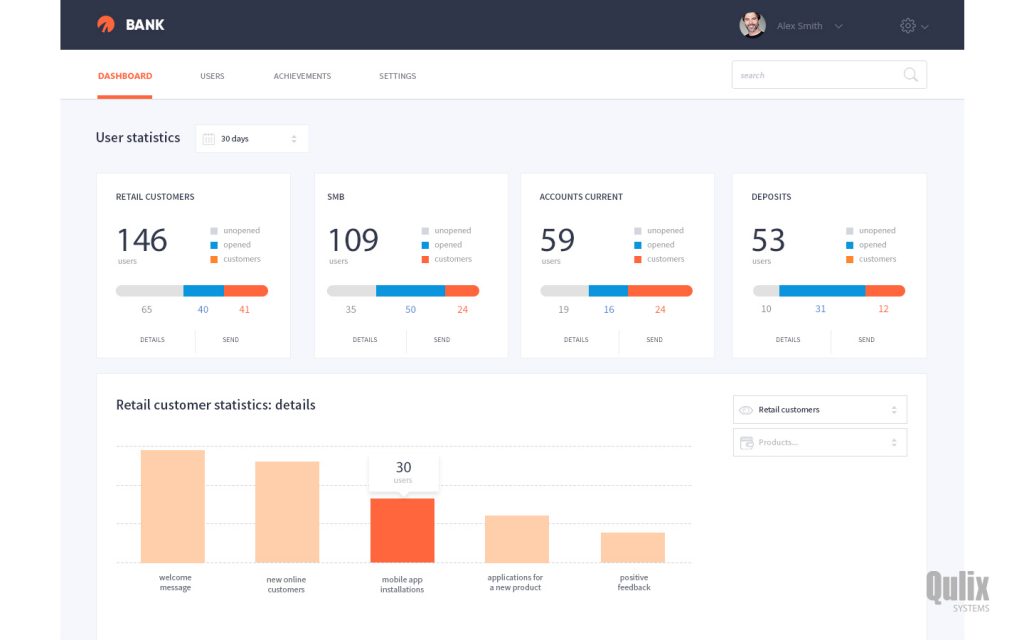Click the blue opened legend square in SMB card
This screenshot has height=640, width=1024.
[x=425, y=245]
